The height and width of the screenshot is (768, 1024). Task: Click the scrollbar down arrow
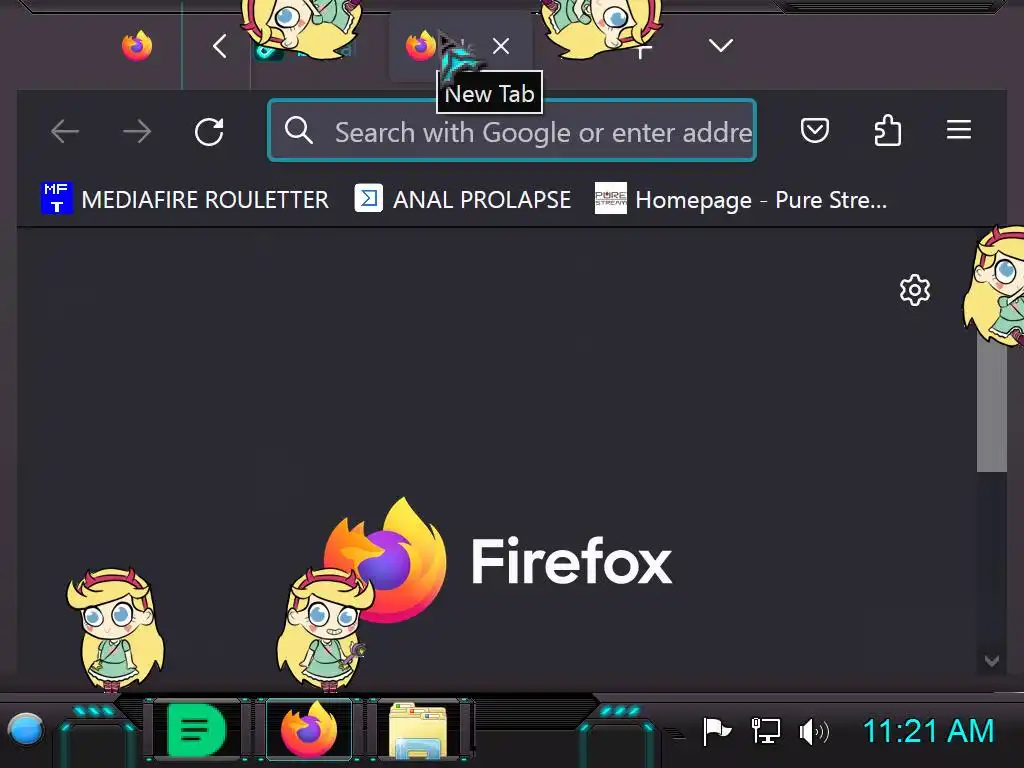point(991,661)
